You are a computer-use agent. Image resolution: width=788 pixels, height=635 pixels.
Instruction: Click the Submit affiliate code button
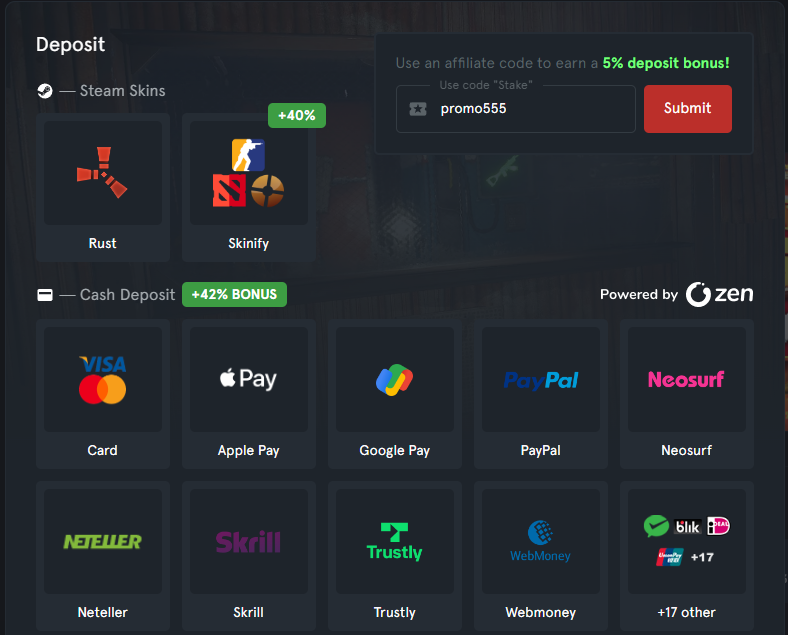pos(687,109)
